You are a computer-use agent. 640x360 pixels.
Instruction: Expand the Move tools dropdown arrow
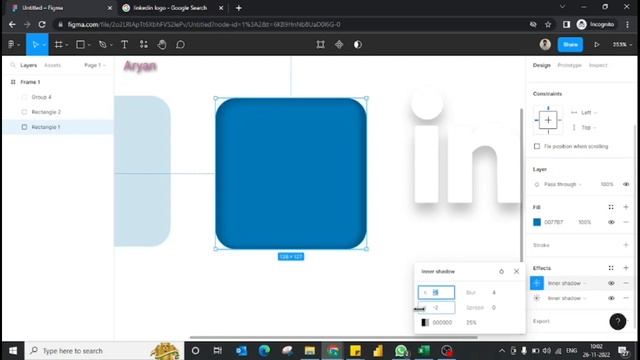click(x=44, y=45)
